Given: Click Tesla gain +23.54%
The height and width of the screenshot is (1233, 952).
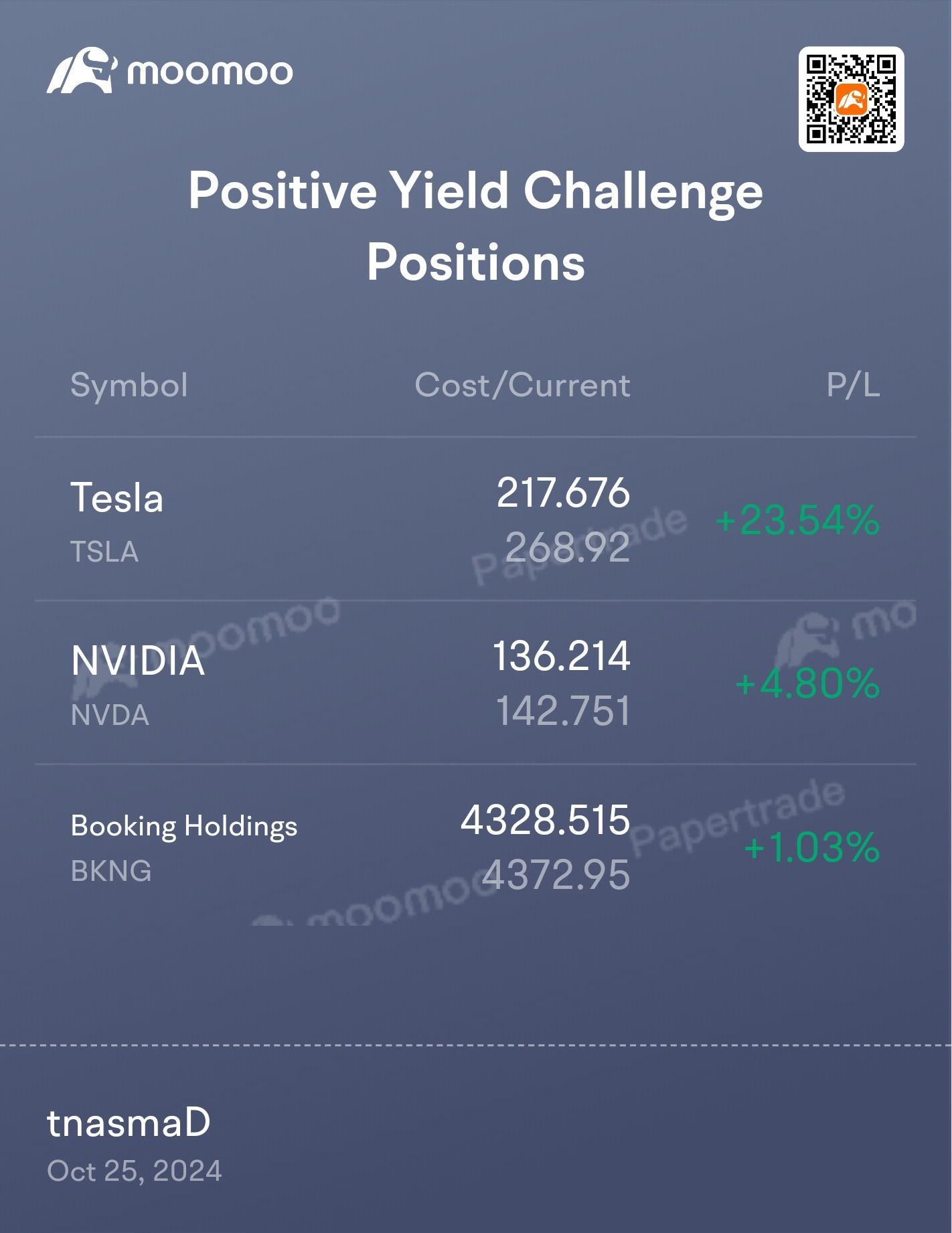Looking at the screenshot, I should [797, 521].
